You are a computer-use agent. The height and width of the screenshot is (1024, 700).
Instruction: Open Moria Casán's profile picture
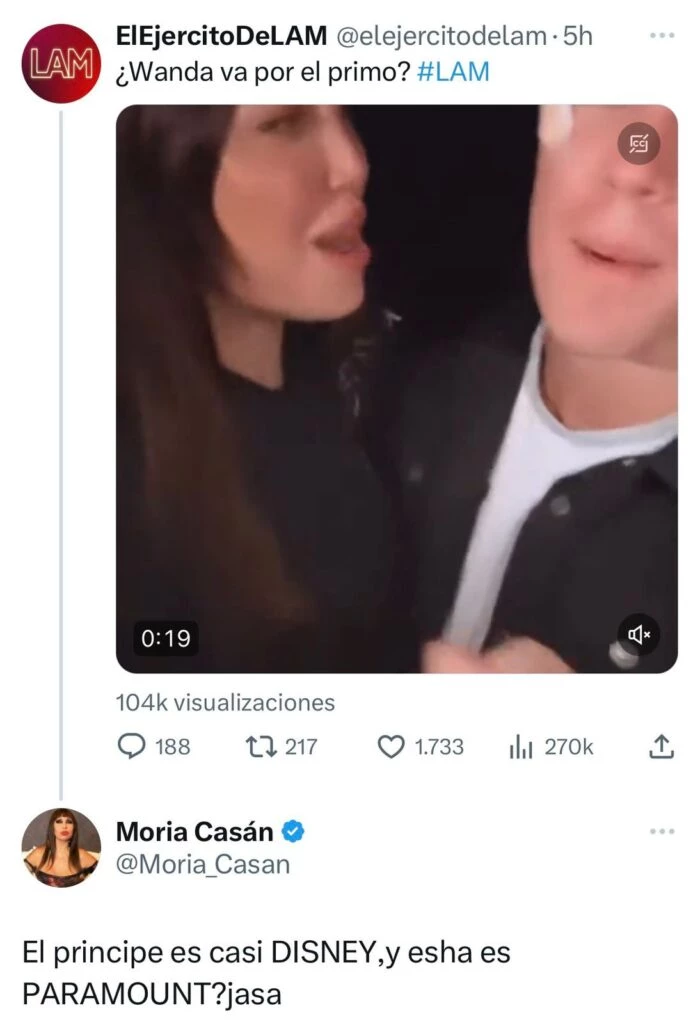[61, 847]
